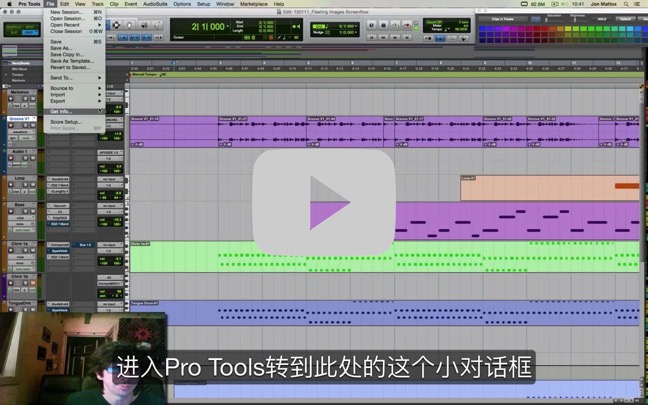Screen dimensions: 648x405
Task: Click Default button in color palette
Action: pyautogui.click(x=626, y=19)
